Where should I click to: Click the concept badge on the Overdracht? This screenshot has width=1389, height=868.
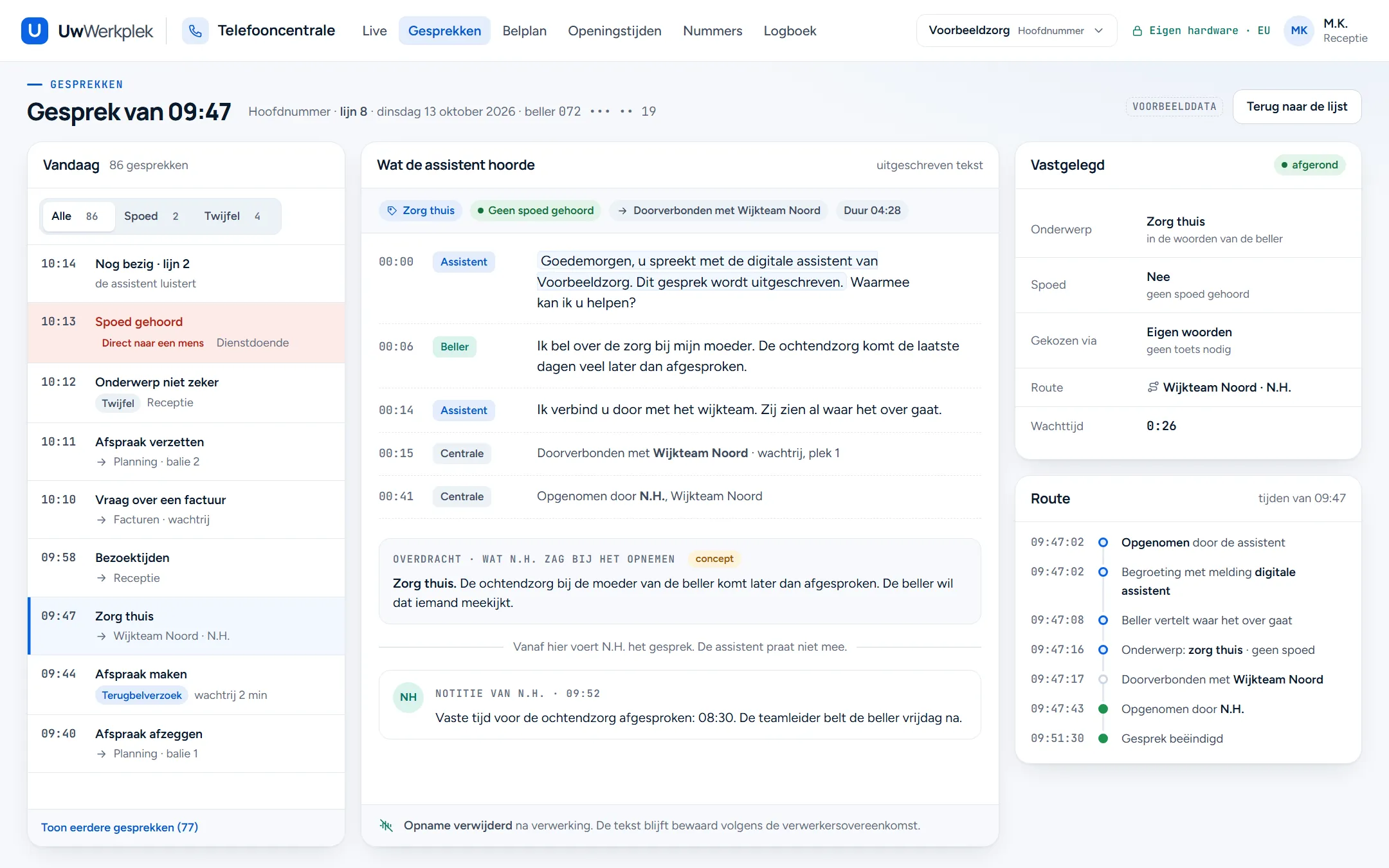pos(714,559)
